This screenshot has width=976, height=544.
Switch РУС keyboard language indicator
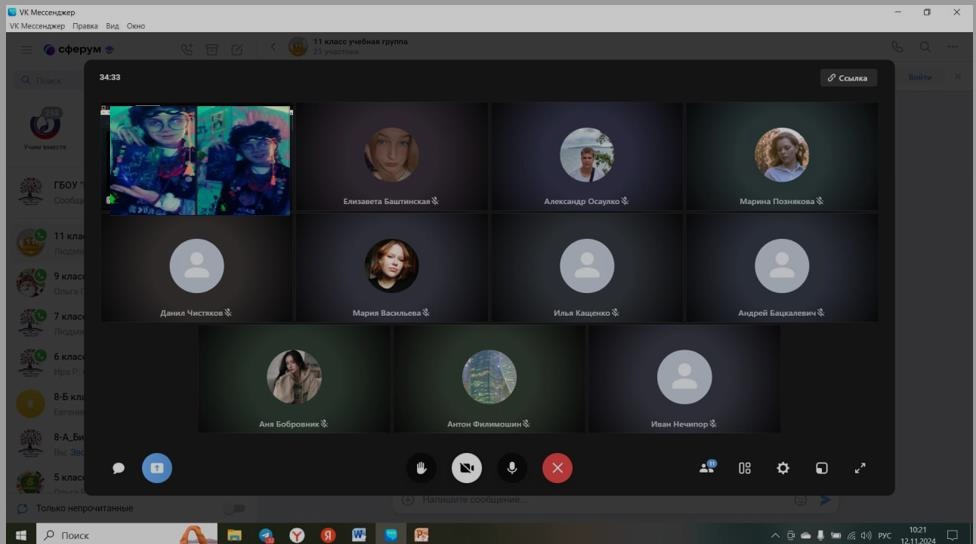[884, 535]
